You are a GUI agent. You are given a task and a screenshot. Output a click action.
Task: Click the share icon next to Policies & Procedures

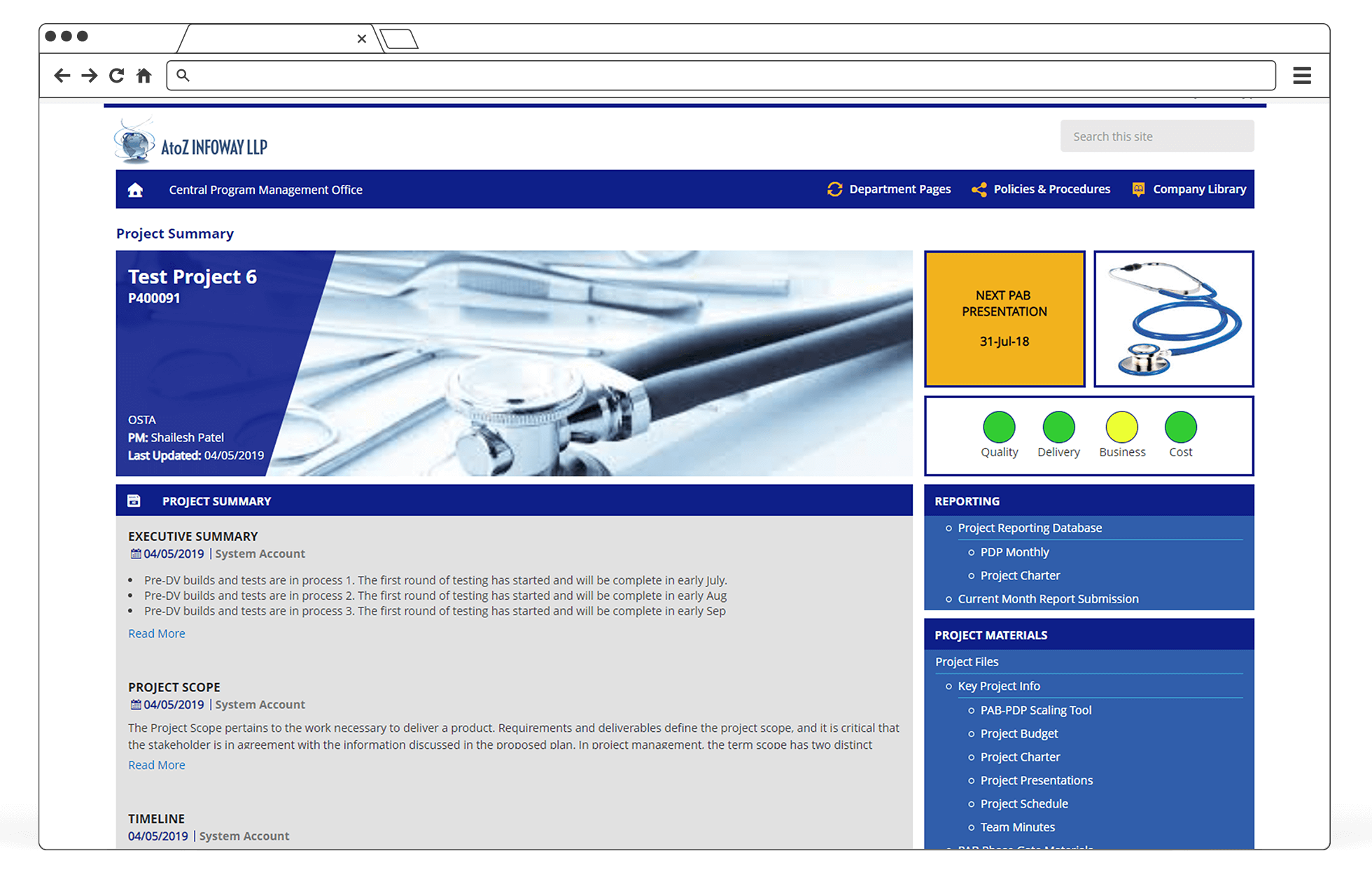coord(979,189)
